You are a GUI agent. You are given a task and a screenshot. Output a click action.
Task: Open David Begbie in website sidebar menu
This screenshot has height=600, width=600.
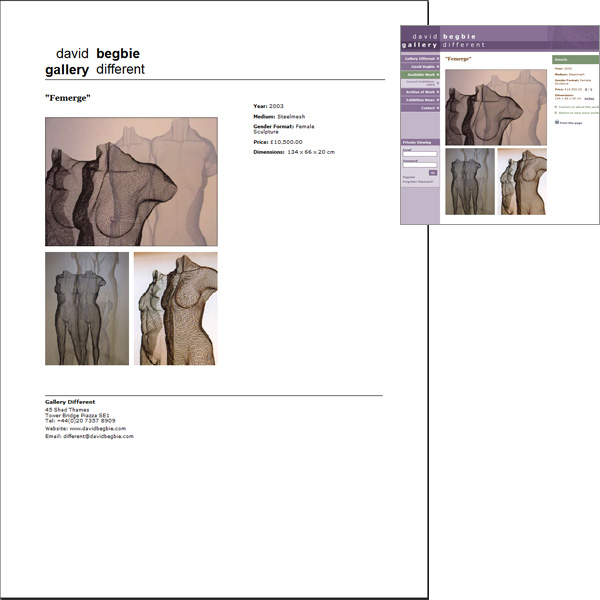click(420, 67)
